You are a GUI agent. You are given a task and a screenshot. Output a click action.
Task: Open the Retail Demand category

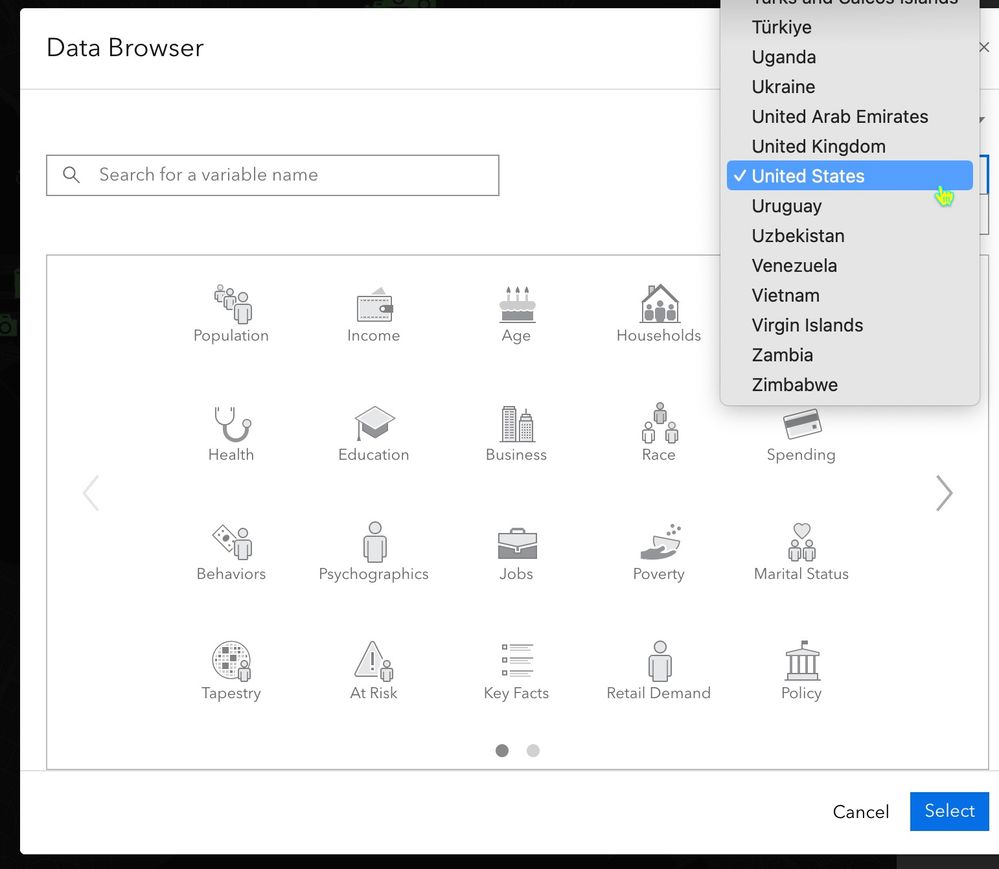pyautogui.click(x=659, y=672)
